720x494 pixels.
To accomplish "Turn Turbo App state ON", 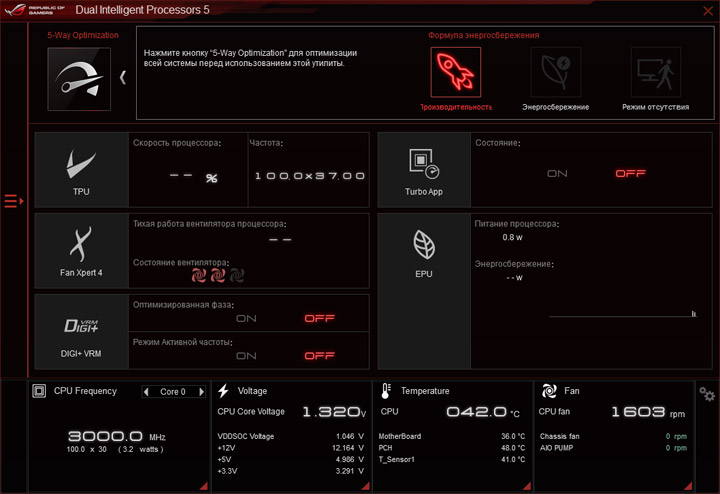I will [557, 174].
